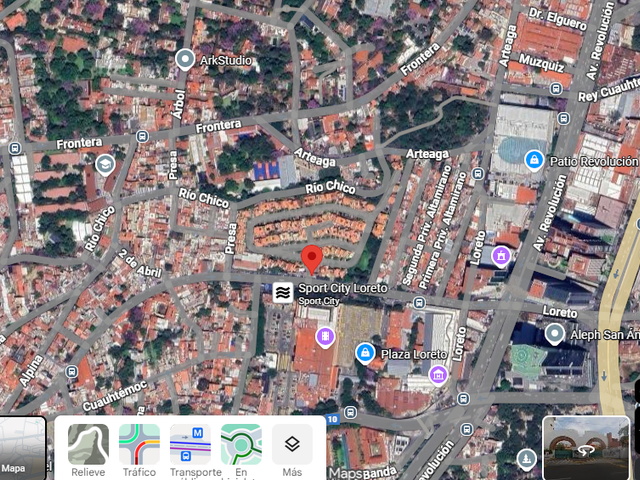Viewport: 640px width, 480px height.
Task: Open the Plaza Loreto place label
Action: point(413,354)
